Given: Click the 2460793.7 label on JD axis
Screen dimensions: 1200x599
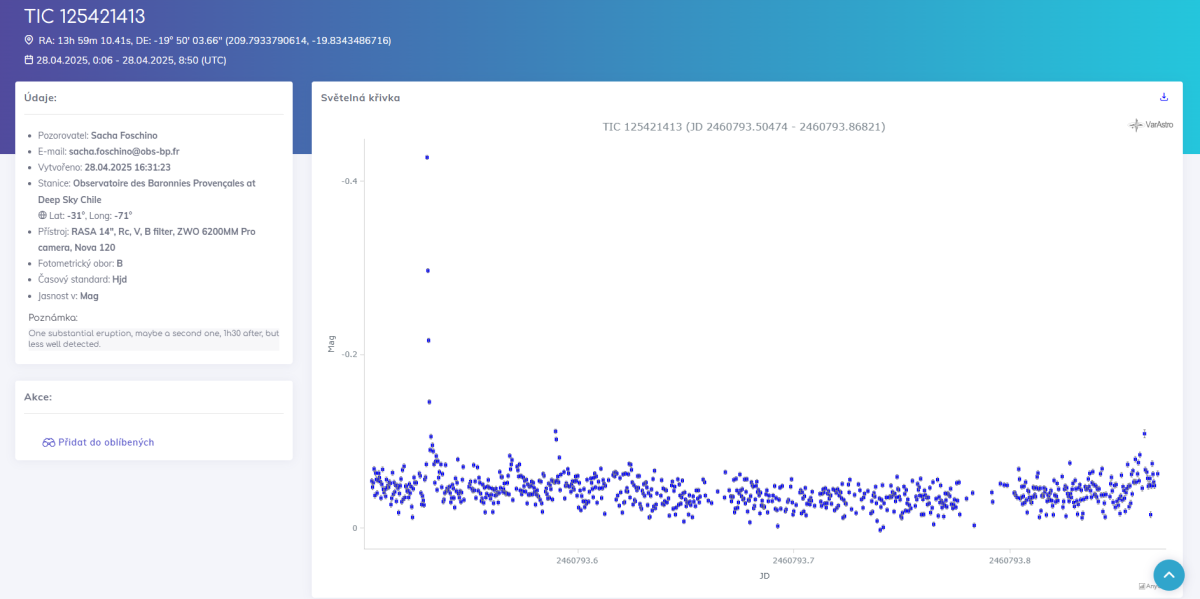Looking at the screenshot, I should (x=793, y=560).
